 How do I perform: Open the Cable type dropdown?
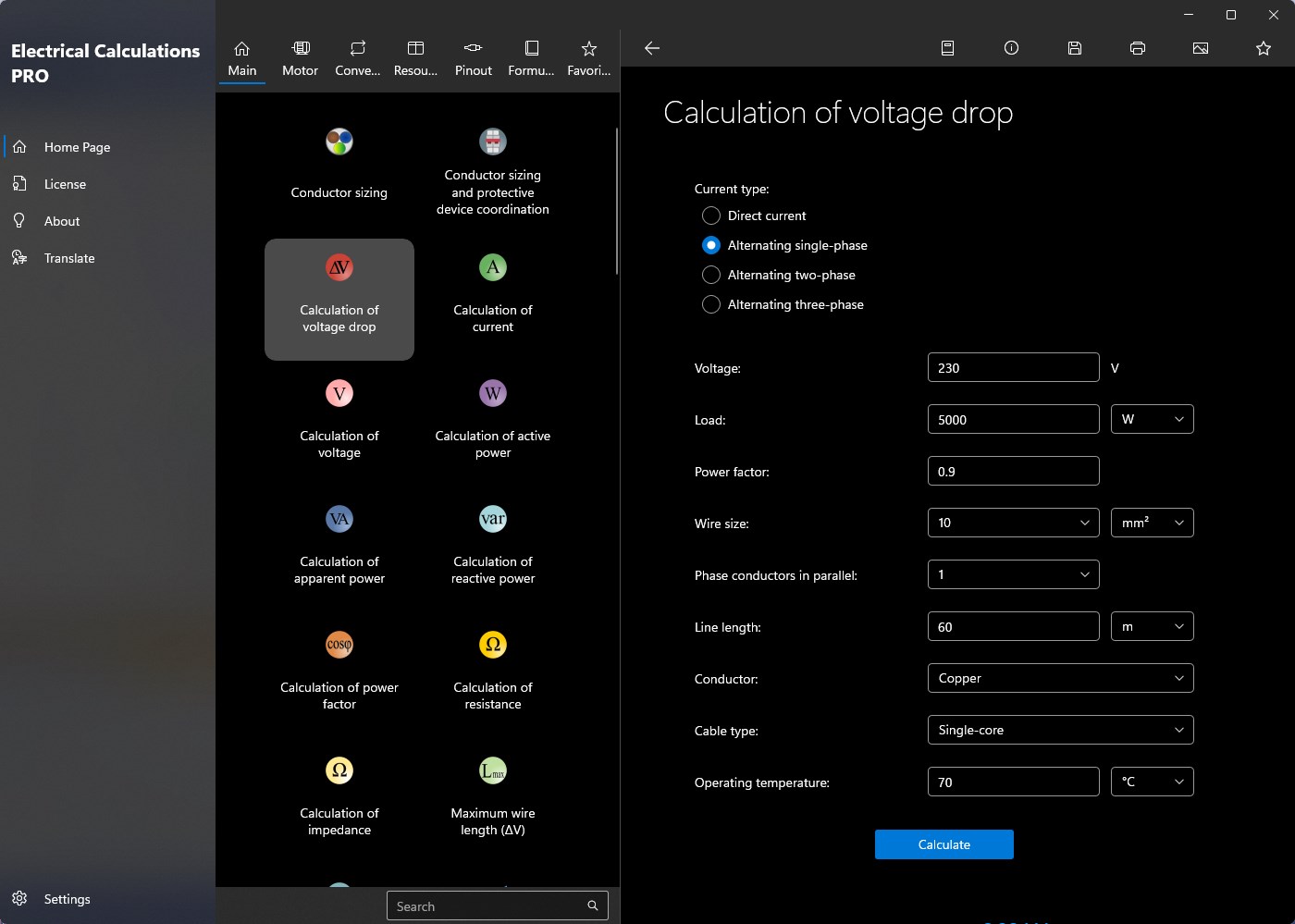(1061, 730)
